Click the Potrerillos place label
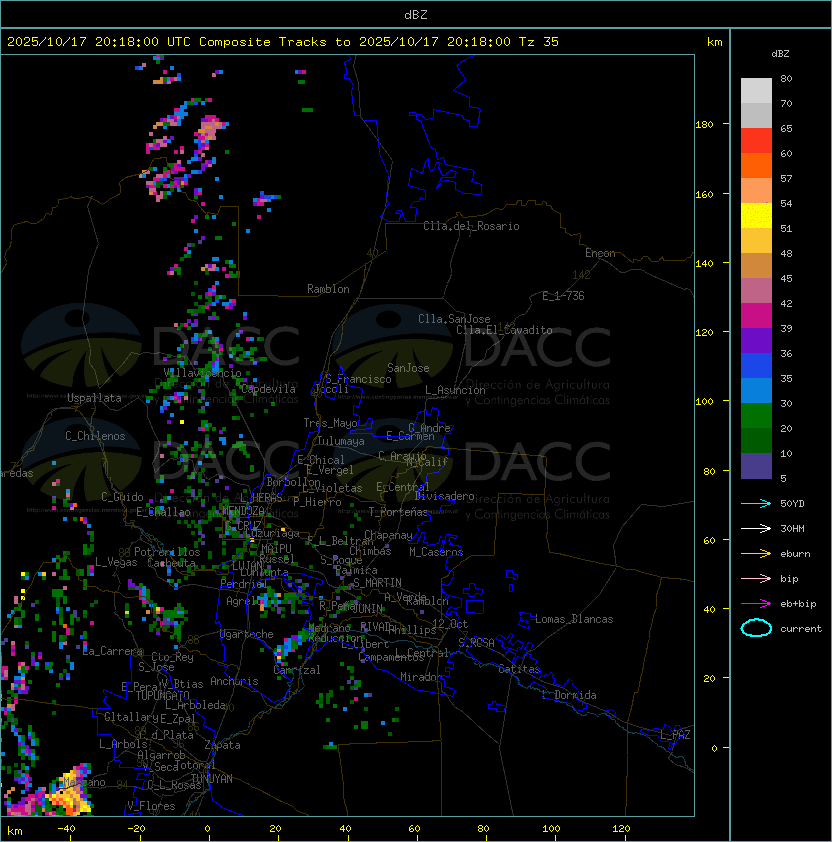 167,552
